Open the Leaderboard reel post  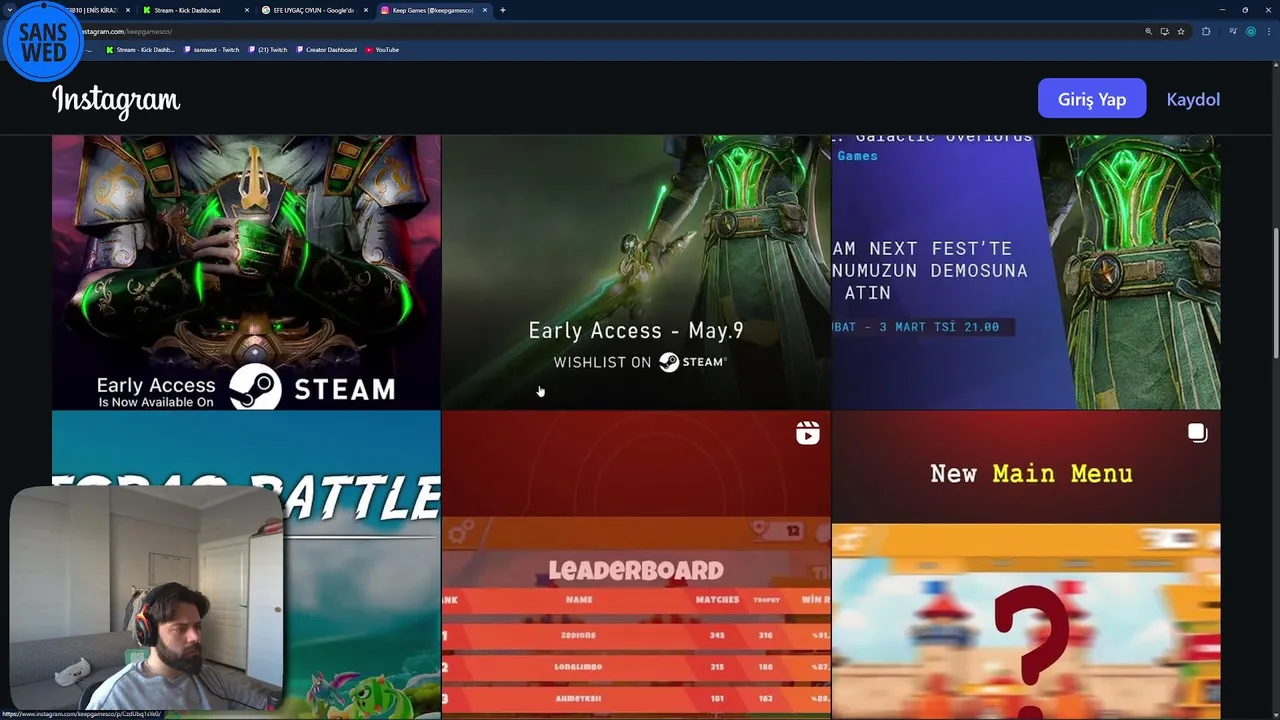(x=636, y=565)
